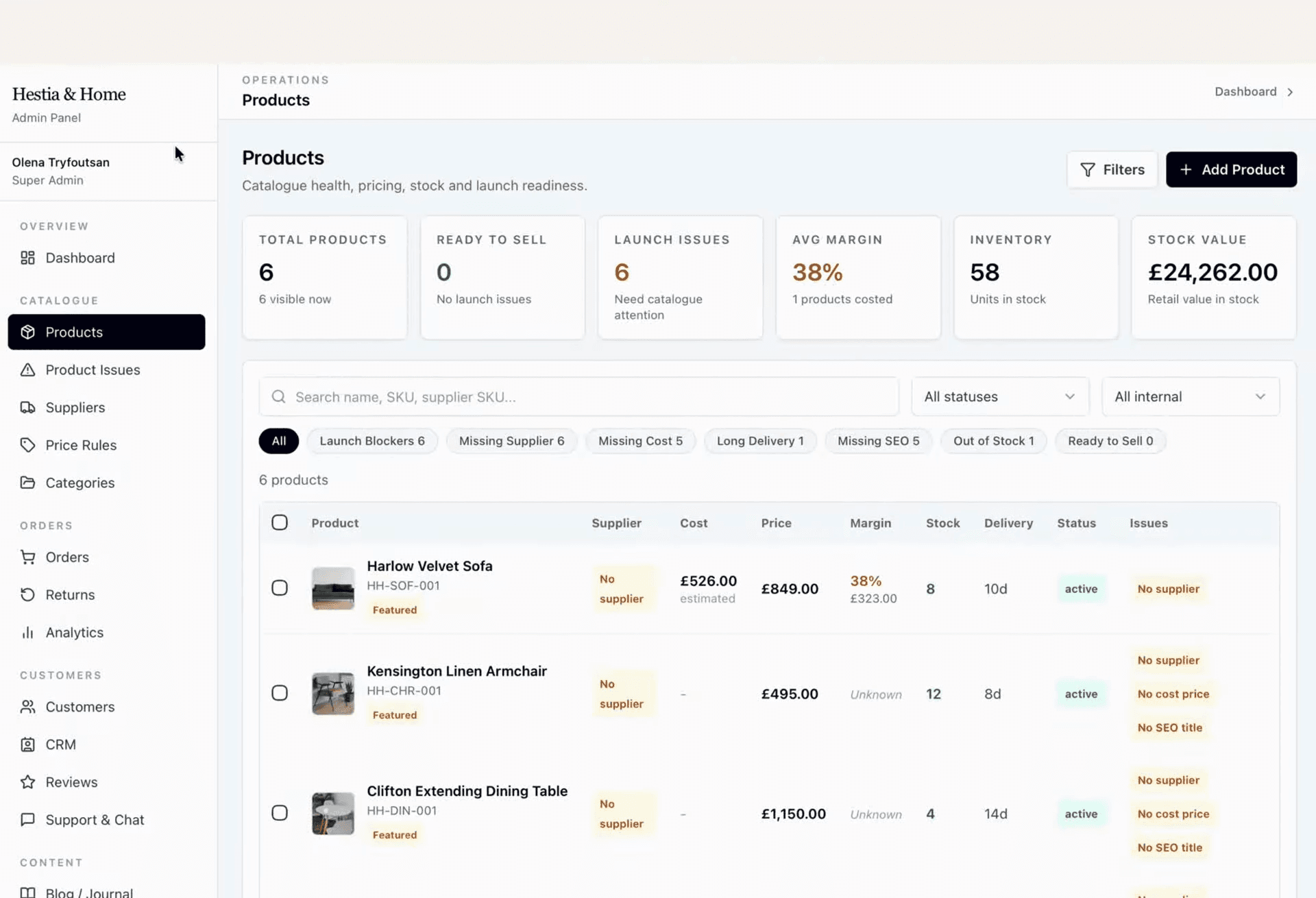Open Clifton Extending Dining Table product name
The height and width of the screenshot is (898, 1316).
click(467, 791)
